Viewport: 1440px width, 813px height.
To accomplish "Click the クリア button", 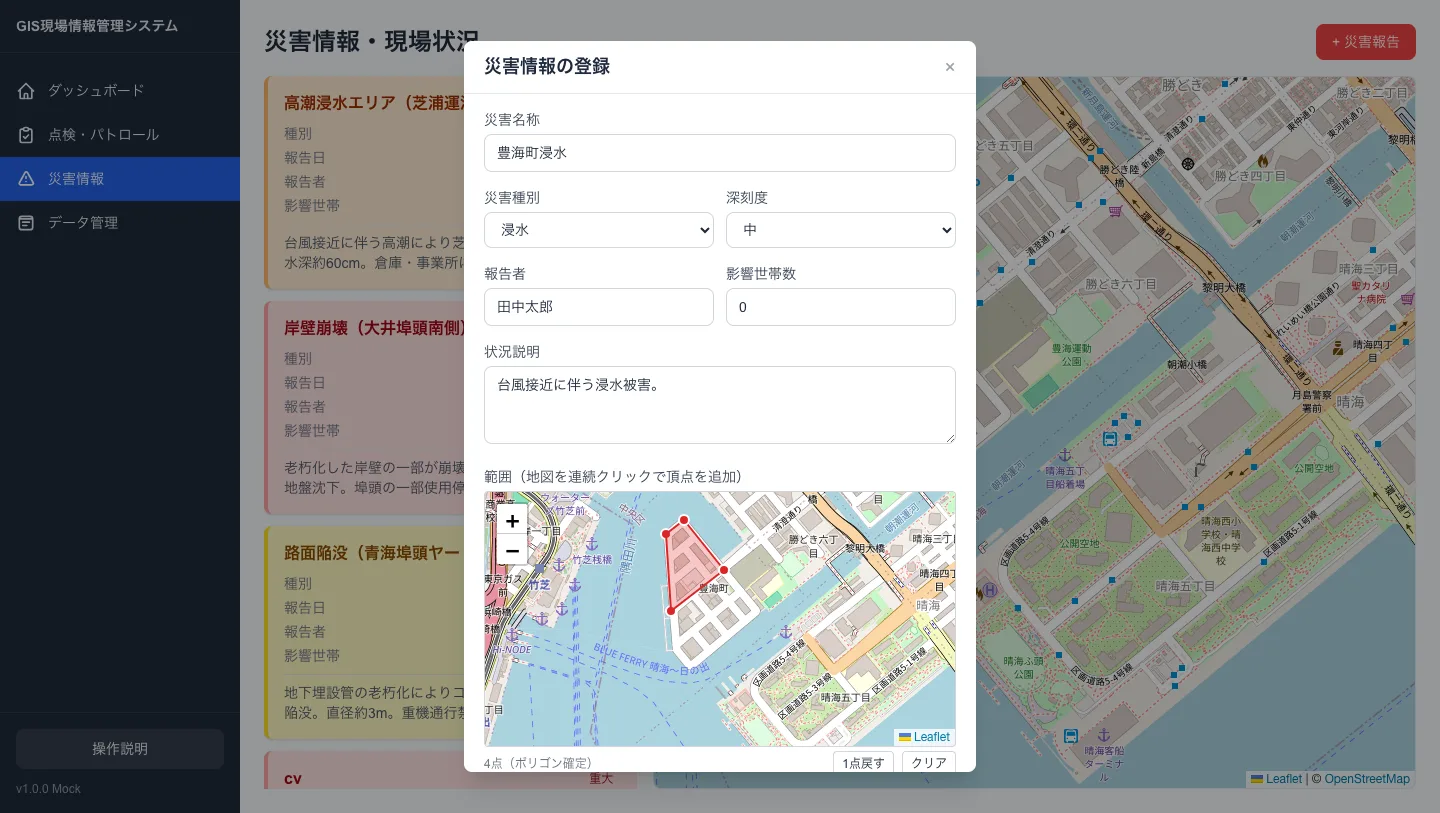I will (x=929, y=762).
